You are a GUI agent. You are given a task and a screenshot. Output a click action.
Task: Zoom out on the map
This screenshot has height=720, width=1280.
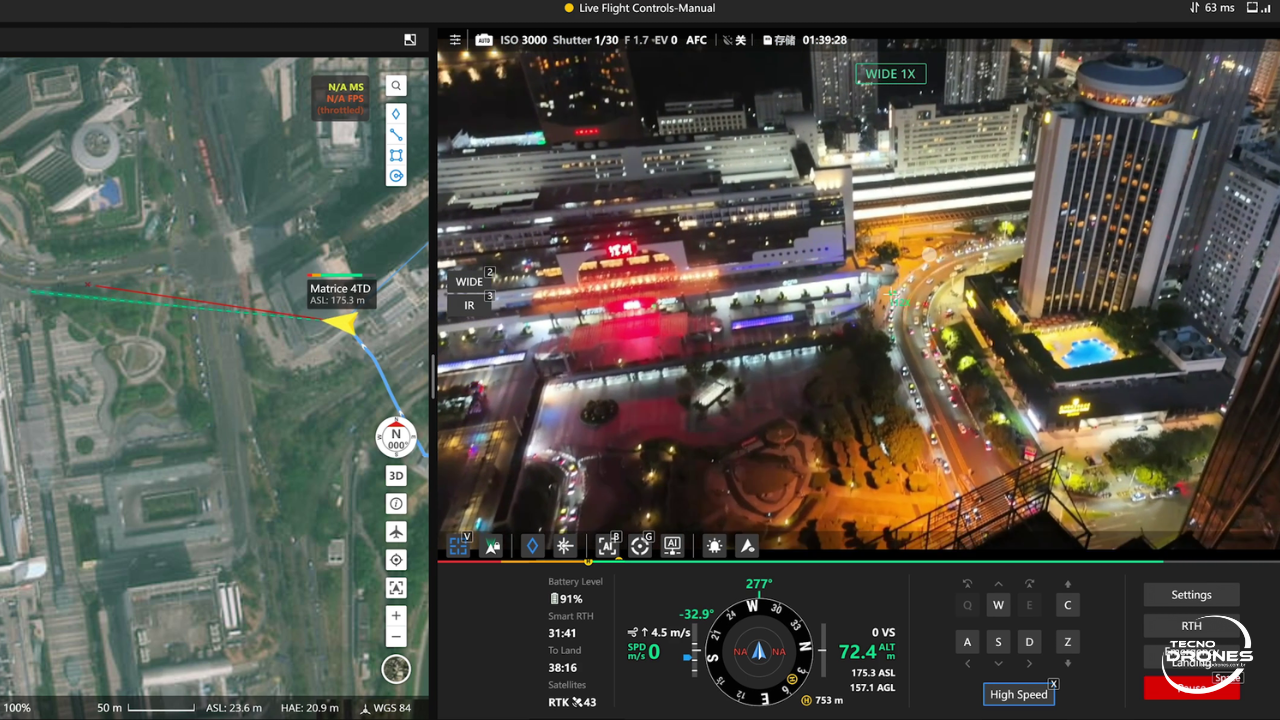[x=396, y=637]
